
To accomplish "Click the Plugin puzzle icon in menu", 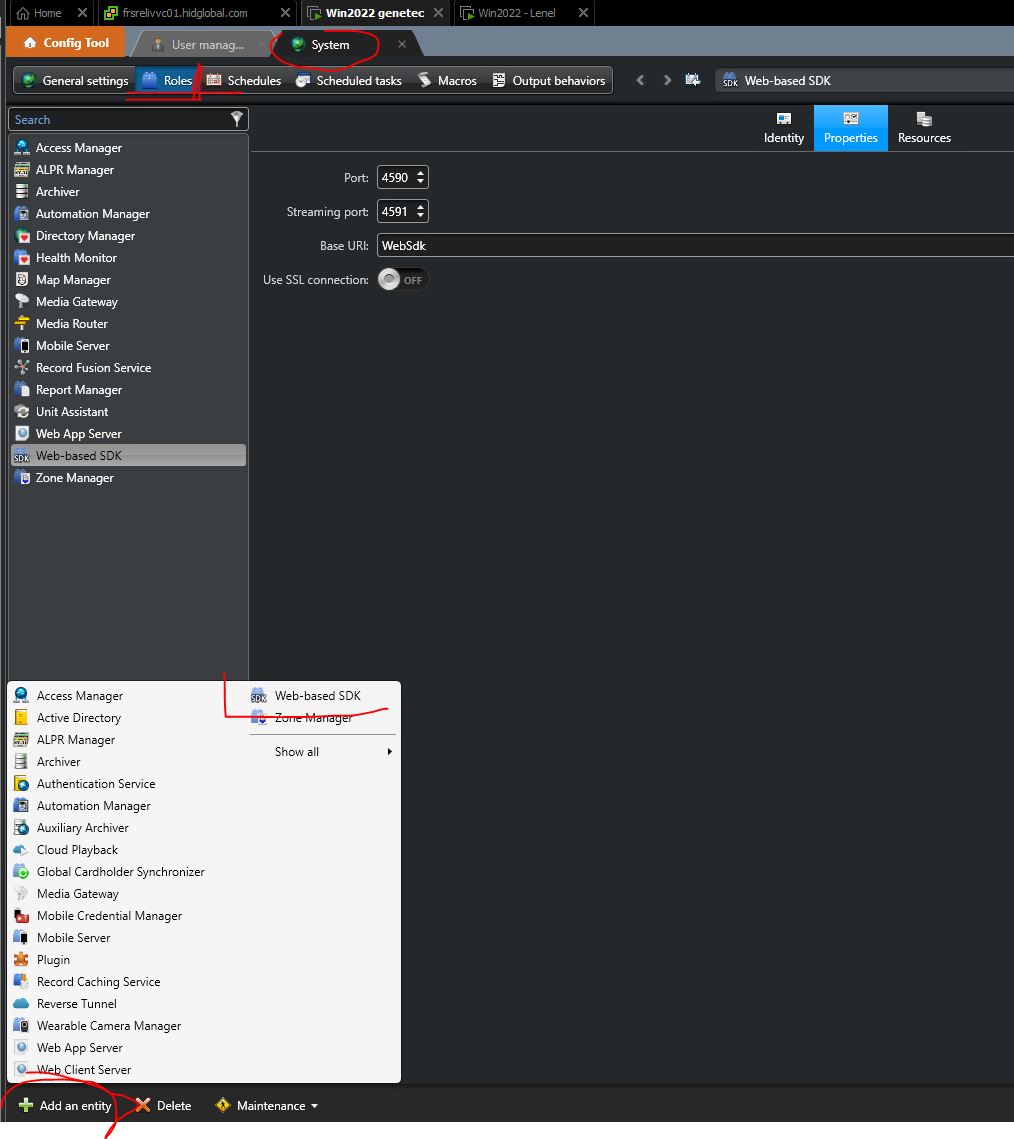I will (x=21, y=960).
